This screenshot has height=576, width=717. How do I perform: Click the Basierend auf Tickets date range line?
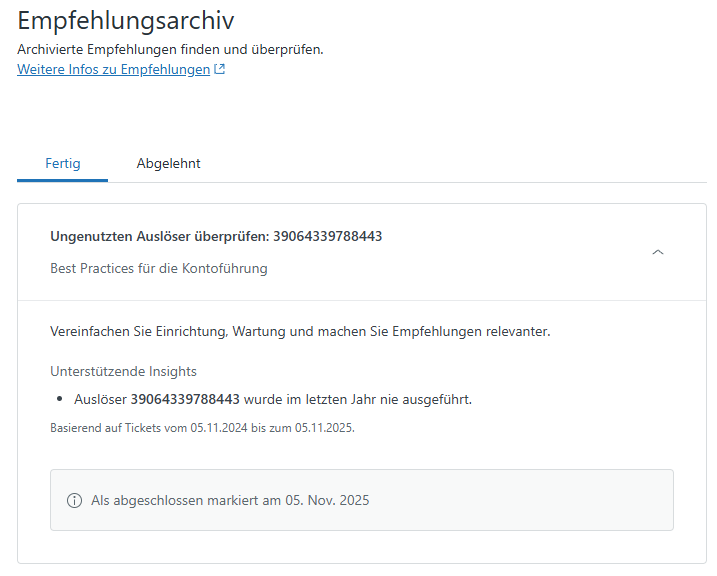(x=202, y=428)
